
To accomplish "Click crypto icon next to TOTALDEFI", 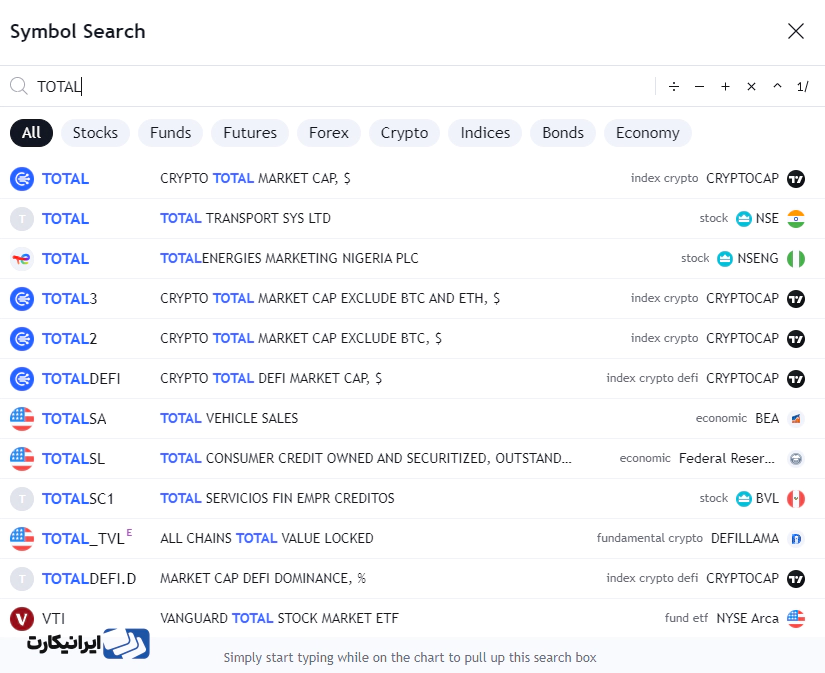I will (22, 379).
